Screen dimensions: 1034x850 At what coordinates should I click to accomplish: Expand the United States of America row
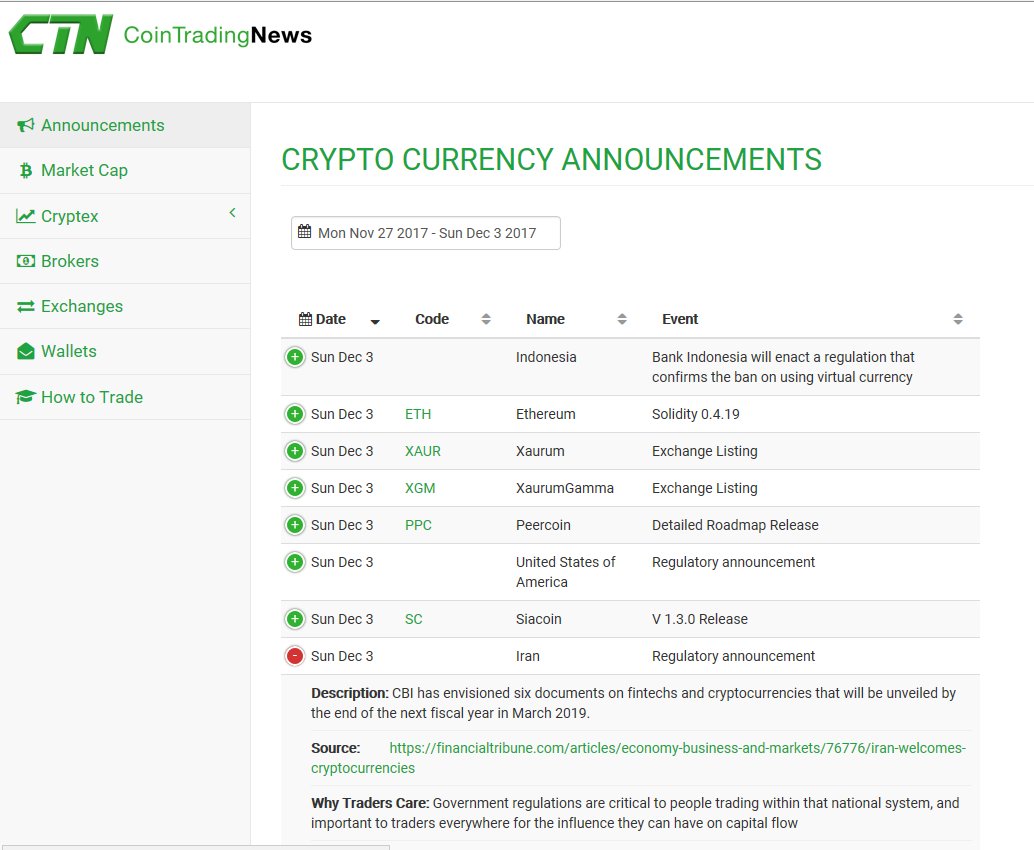(295, 562)
